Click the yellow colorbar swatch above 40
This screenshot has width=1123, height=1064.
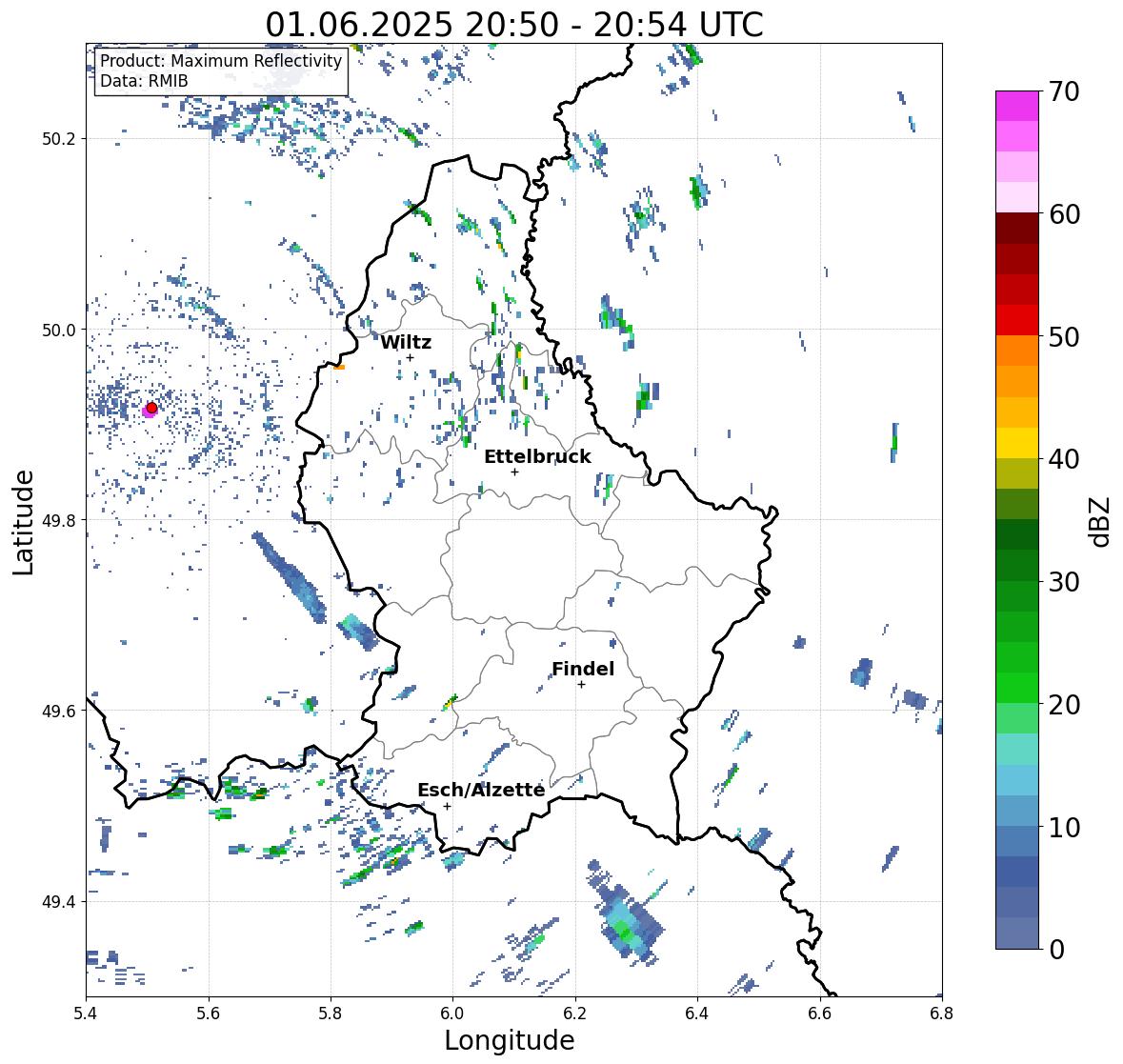1017,443
